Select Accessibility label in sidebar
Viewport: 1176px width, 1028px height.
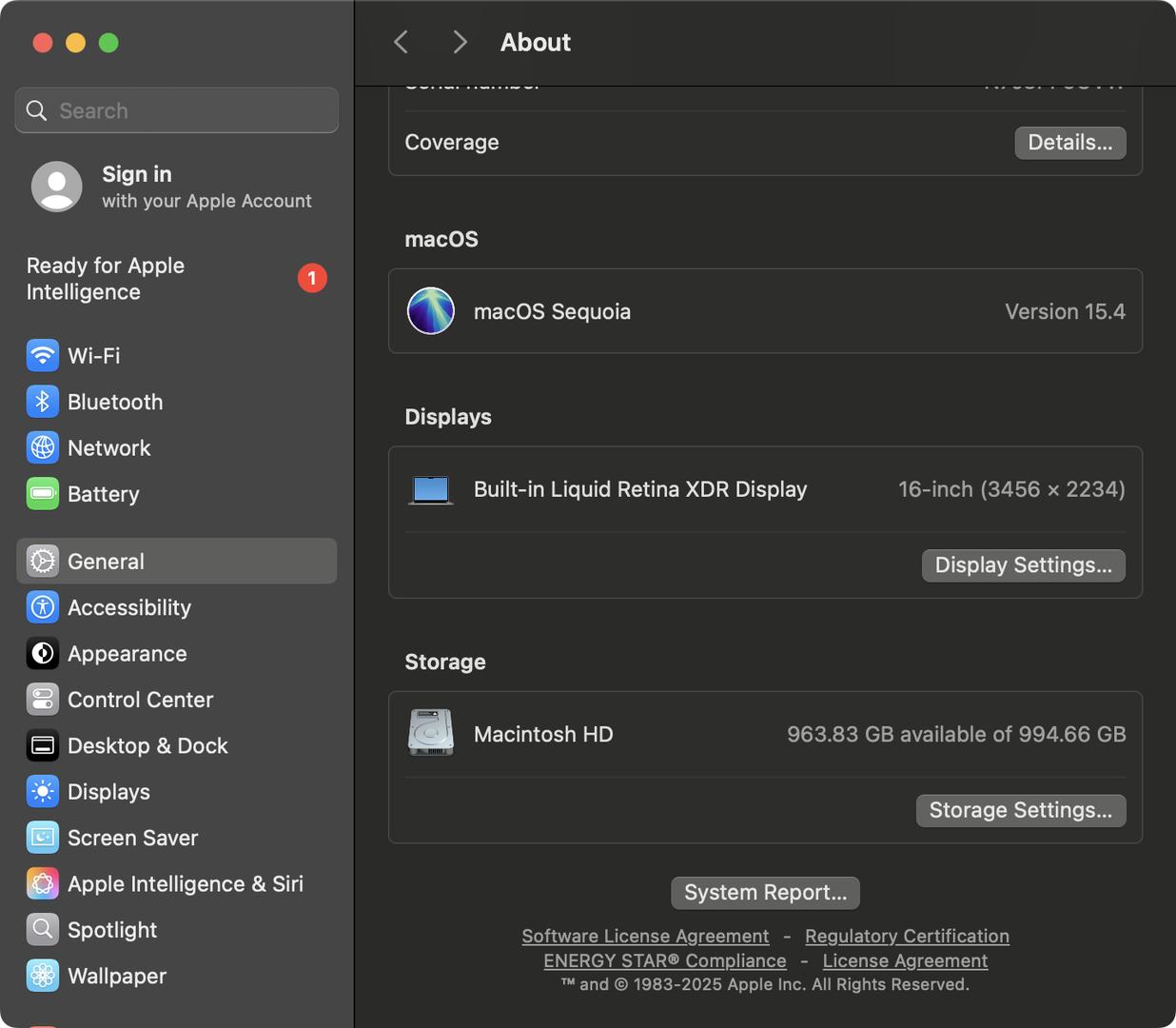[x=129, y=607]
